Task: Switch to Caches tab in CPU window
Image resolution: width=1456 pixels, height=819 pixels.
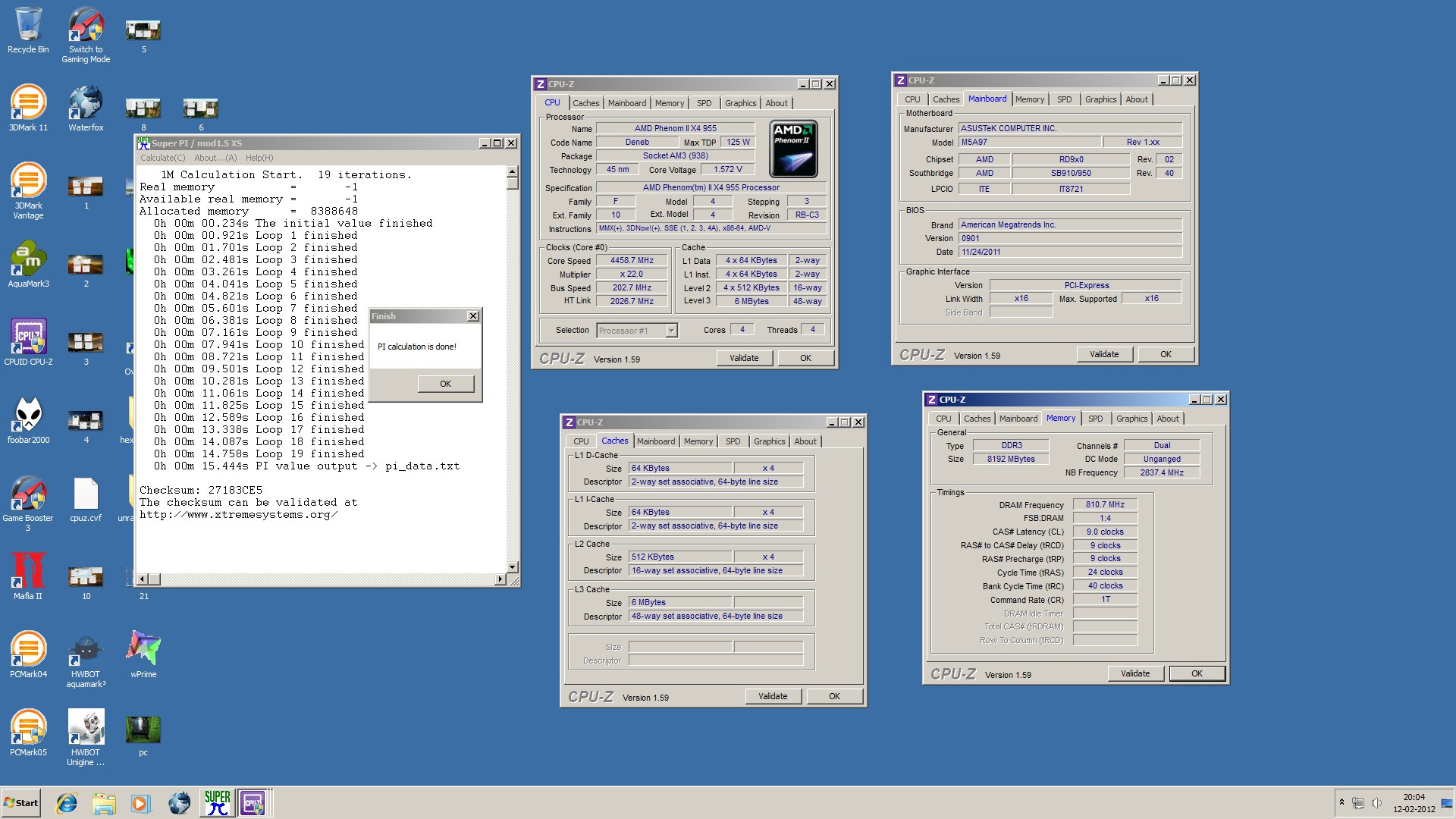Action: (585, 103)
